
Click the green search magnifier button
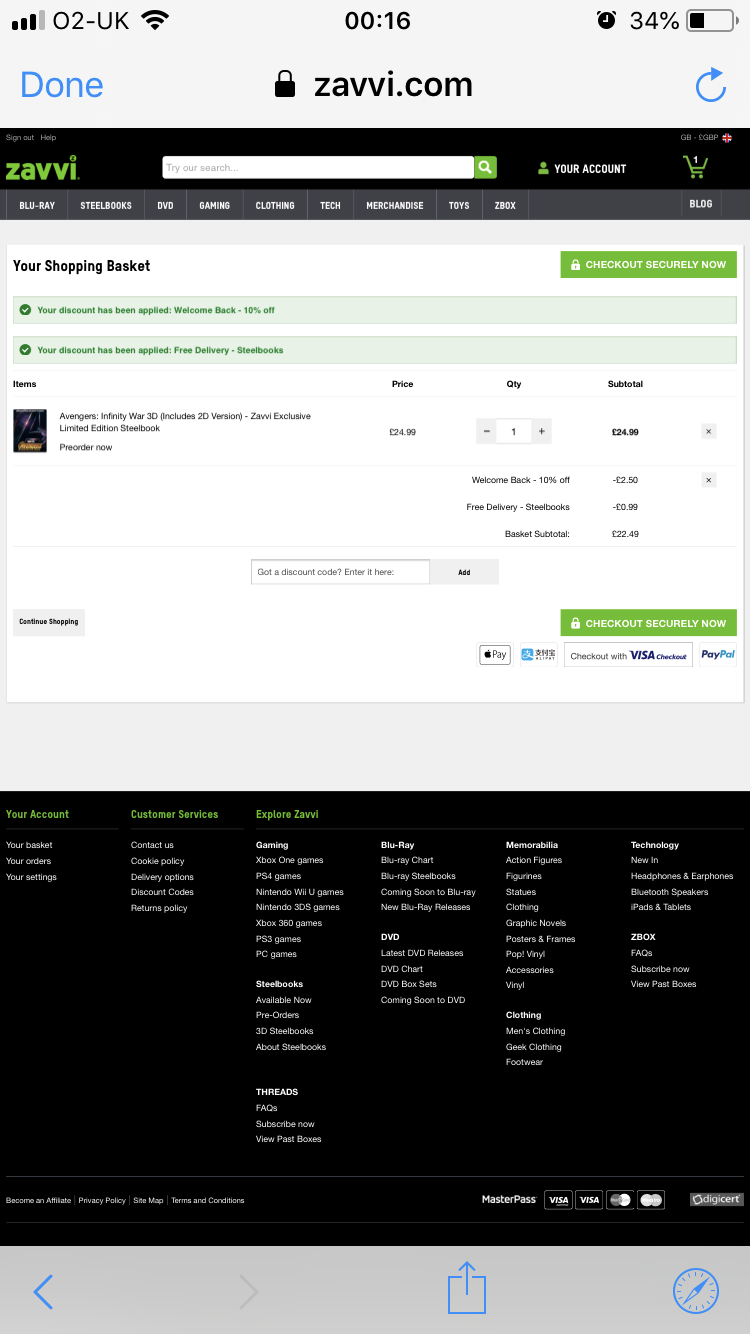point(485,167)
